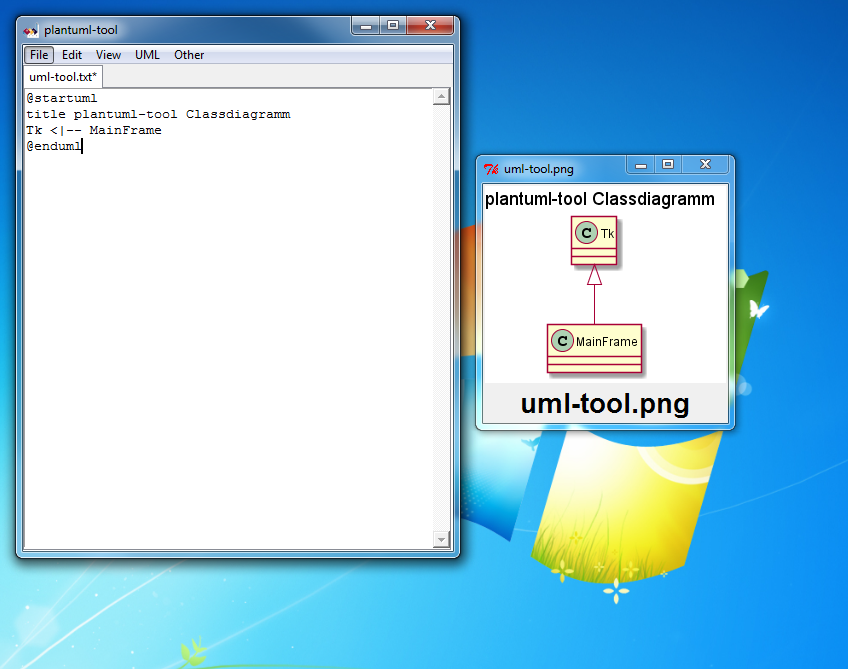
Task: Select the uml-tool.txt* tab
Action: (63, 77)
